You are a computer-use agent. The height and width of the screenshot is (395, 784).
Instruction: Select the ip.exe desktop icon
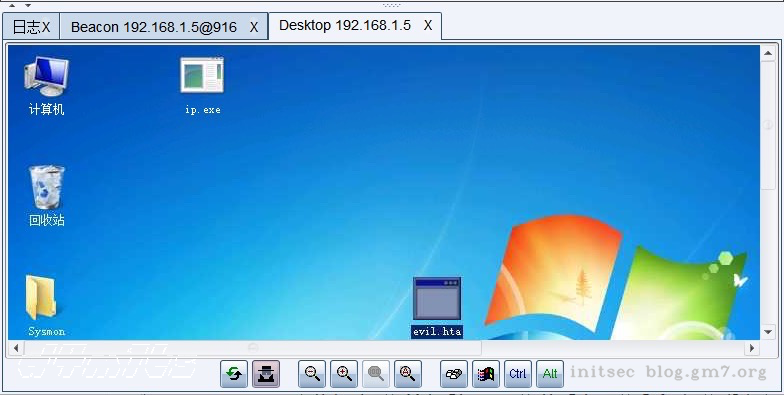tap(202, 86)
